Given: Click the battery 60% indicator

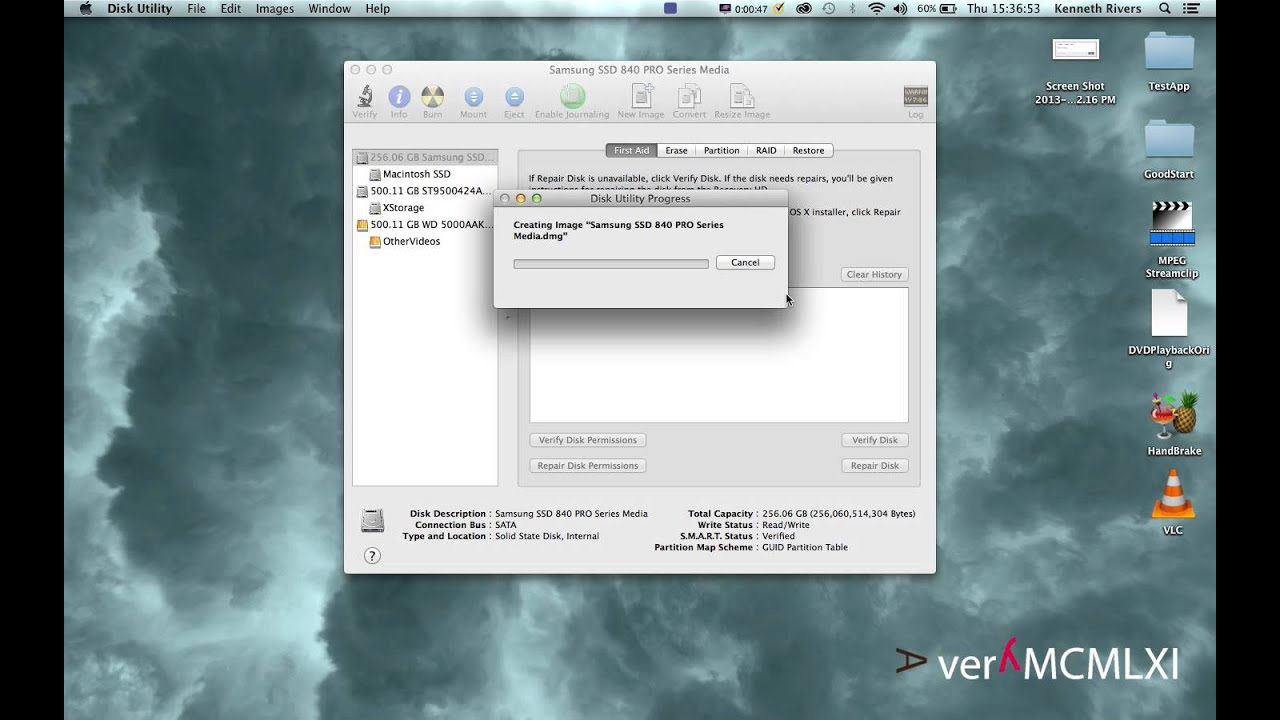Looking at the screenshot, I should [x=937, y=9].
